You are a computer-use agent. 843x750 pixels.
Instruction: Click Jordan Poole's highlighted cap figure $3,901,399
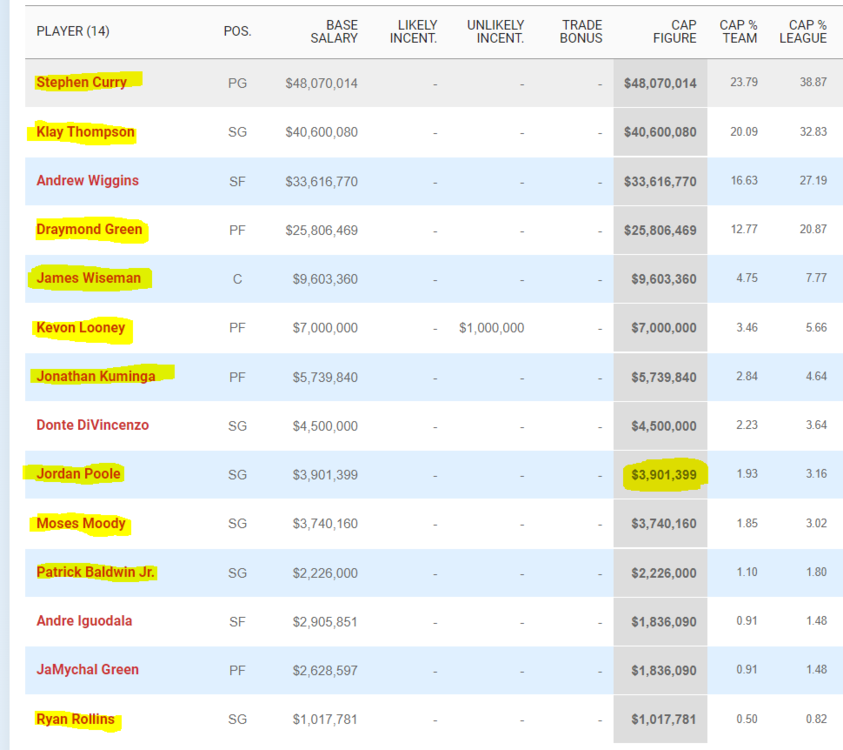663,474
